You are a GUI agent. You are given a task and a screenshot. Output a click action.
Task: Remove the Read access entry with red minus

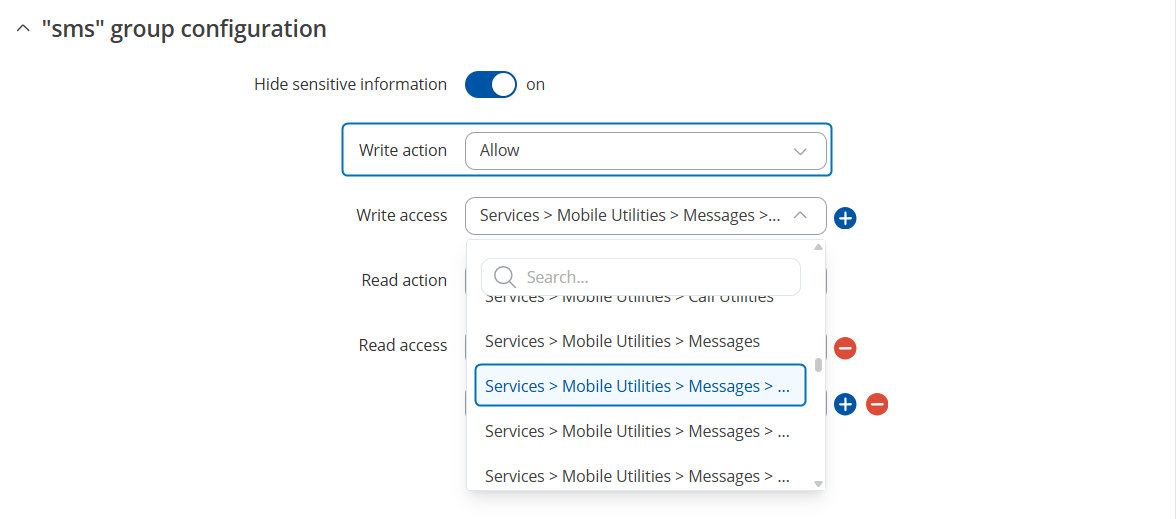pos(845,348)
